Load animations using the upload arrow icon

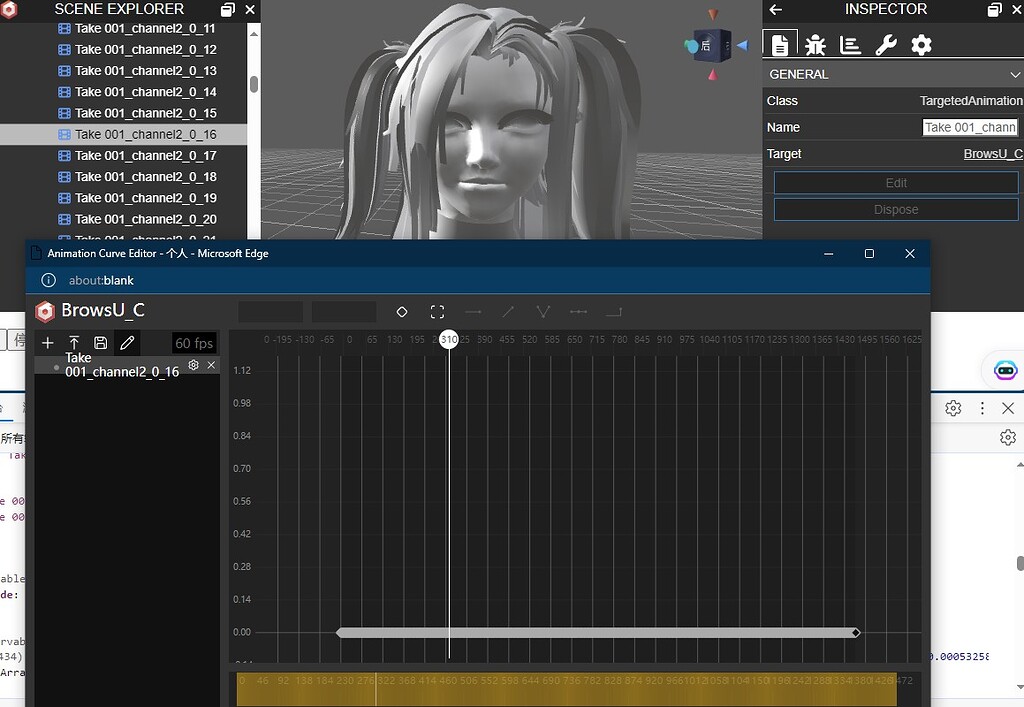click(x=74, y=342)
